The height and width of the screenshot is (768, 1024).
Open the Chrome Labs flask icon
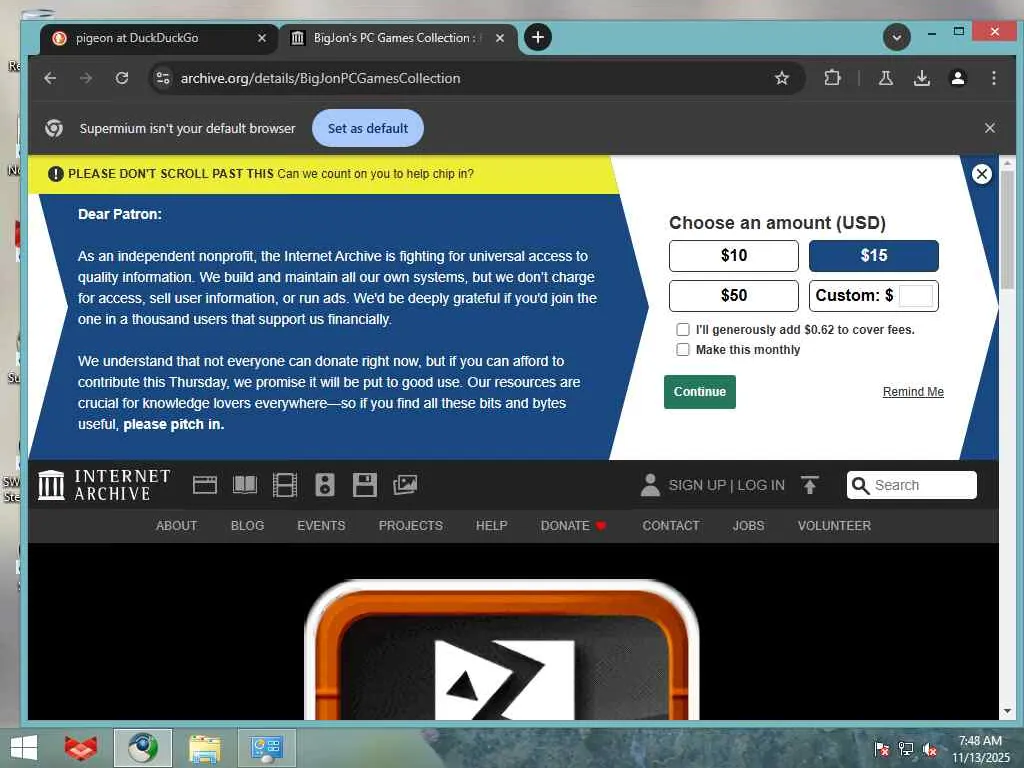886,78
